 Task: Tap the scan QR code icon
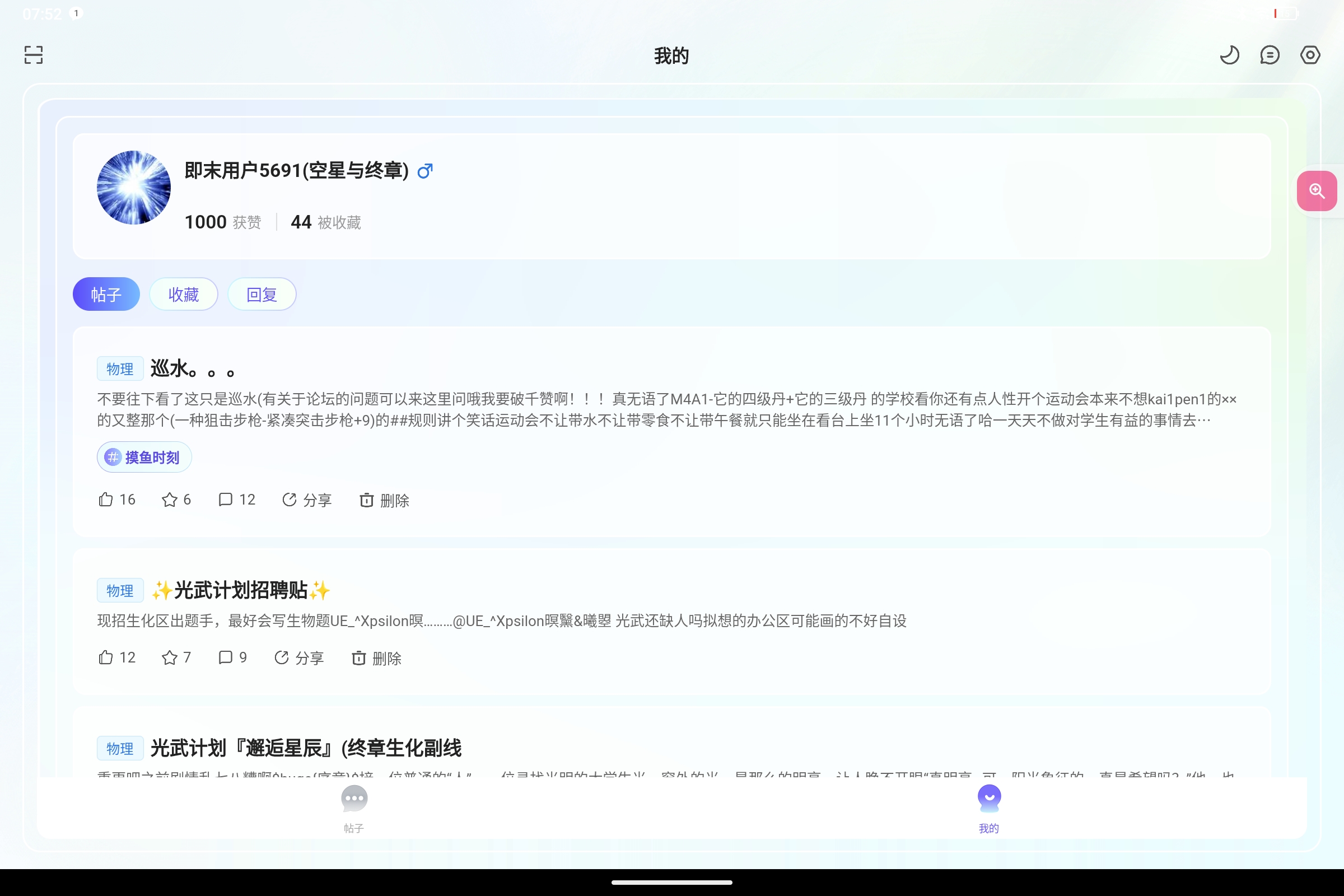click(x=33, y=55)
